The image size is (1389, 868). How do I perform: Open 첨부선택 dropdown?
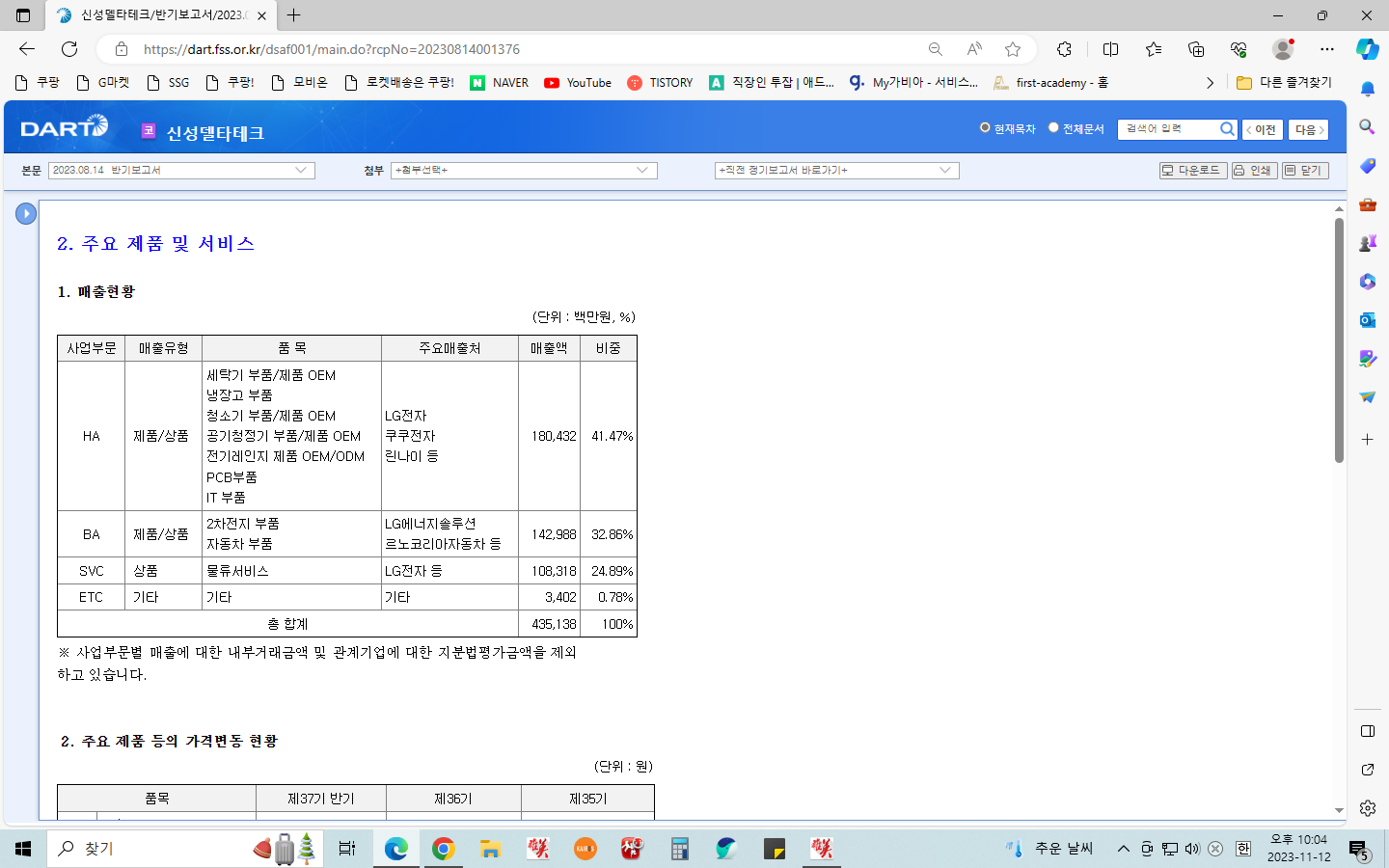pos(524,170)
